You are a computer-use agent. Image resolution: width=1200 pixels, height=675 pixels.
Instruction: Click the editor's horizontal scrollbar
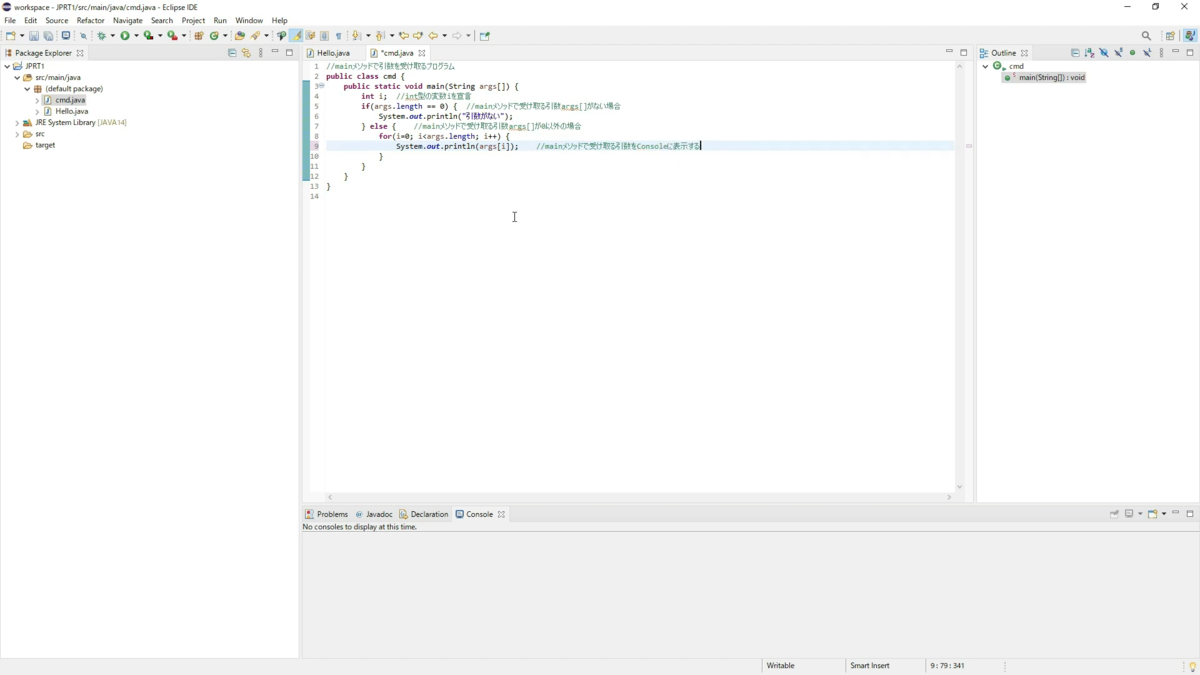tap(639, 497)
